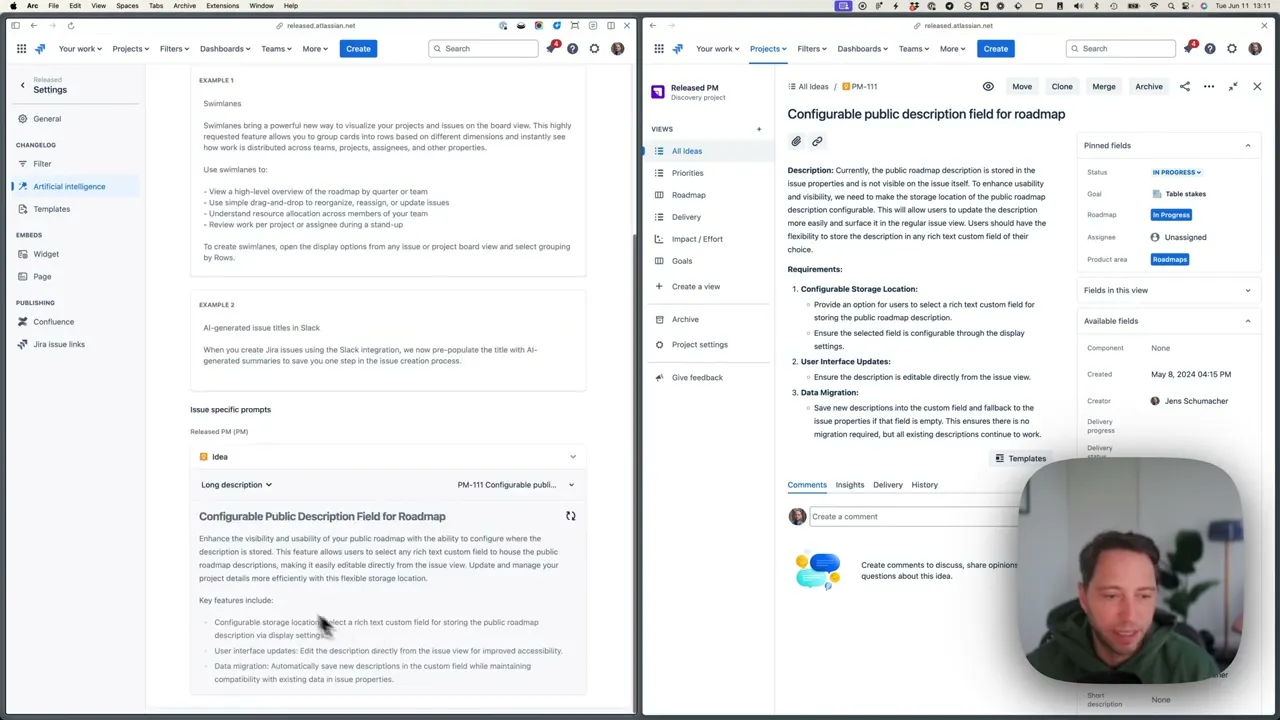
Task: Click the share icon on the idea
Action: (1185, 86)
